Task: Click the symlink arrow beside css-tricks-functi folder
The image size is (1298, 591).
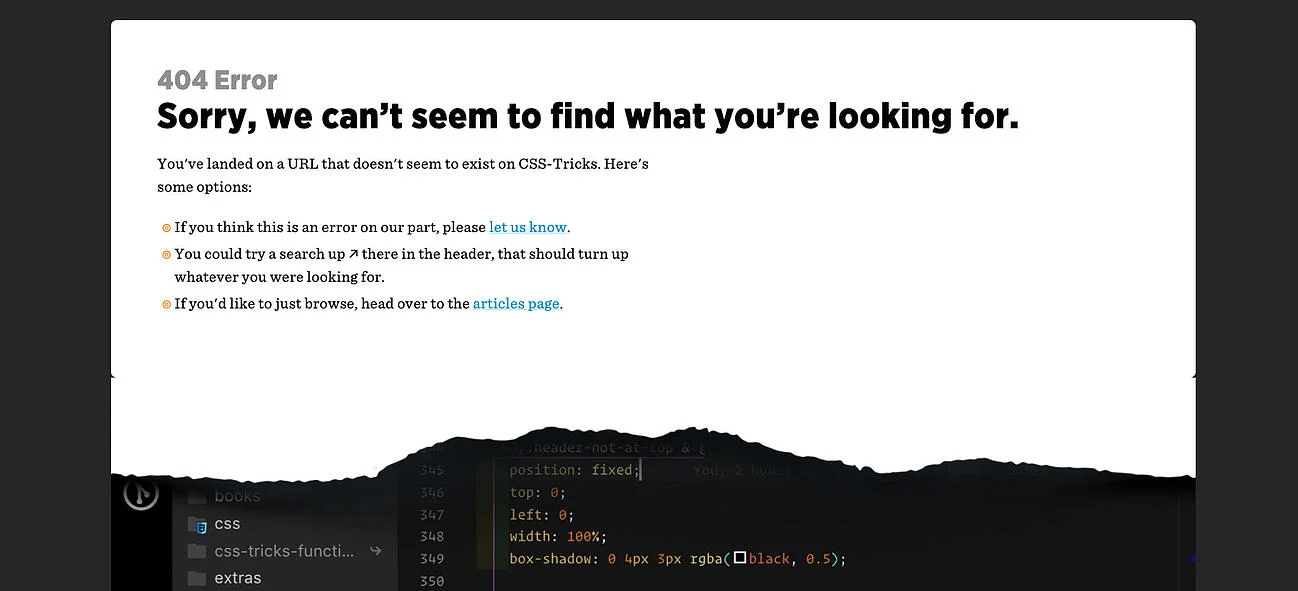Action: click(376, 551)
